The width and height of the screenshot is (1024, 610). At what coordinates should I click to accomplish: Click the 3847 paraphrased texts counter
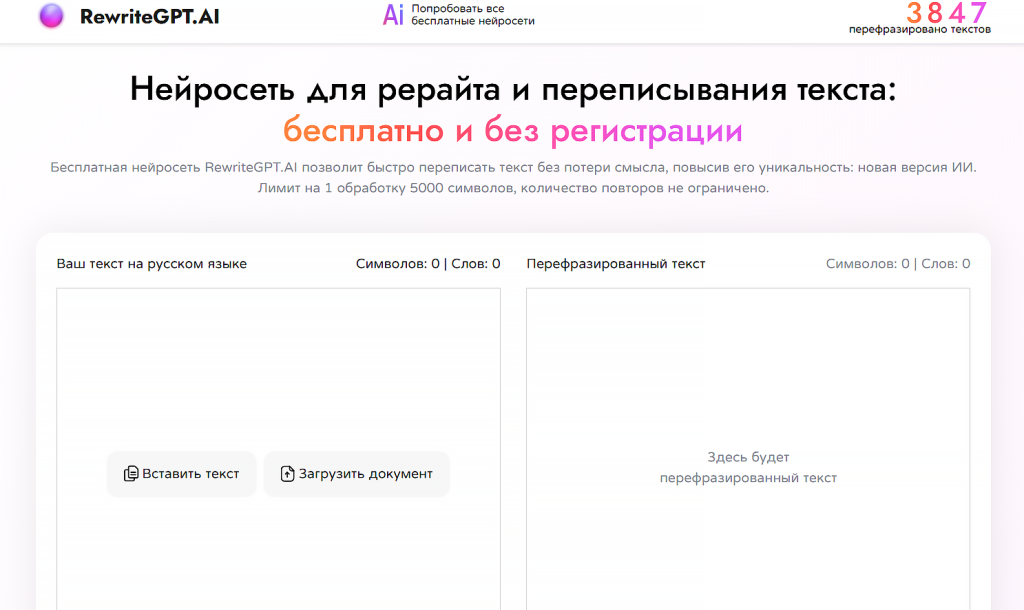click(x=947, y=13)
